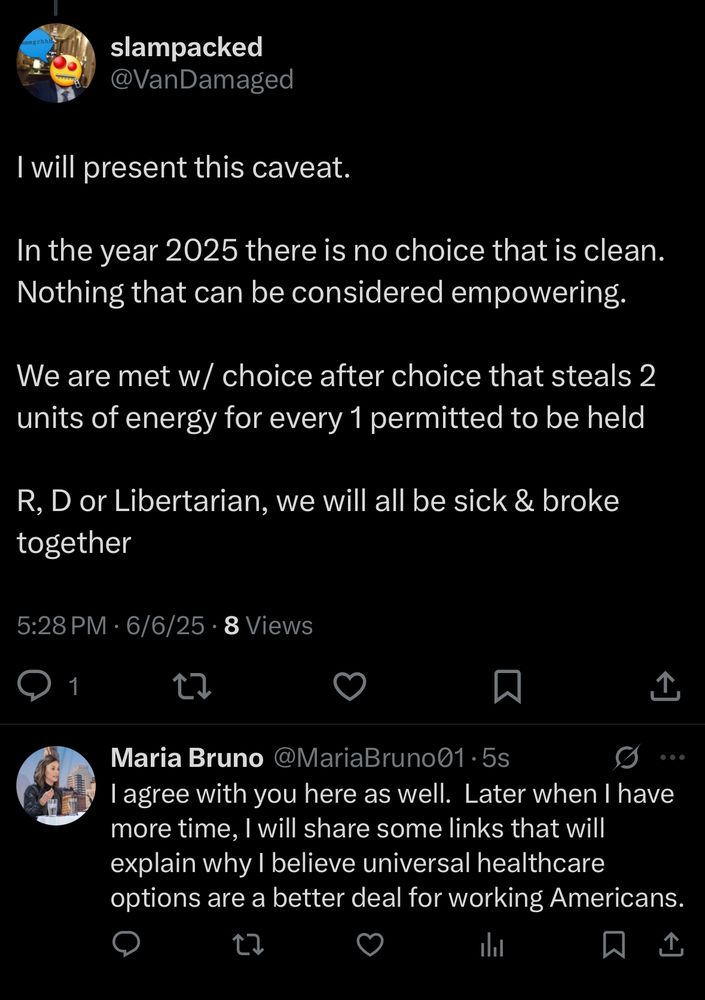Open Maria Bruno's profile name
This screenshot has height=1000, width=705.
click(x=186, y=759)
